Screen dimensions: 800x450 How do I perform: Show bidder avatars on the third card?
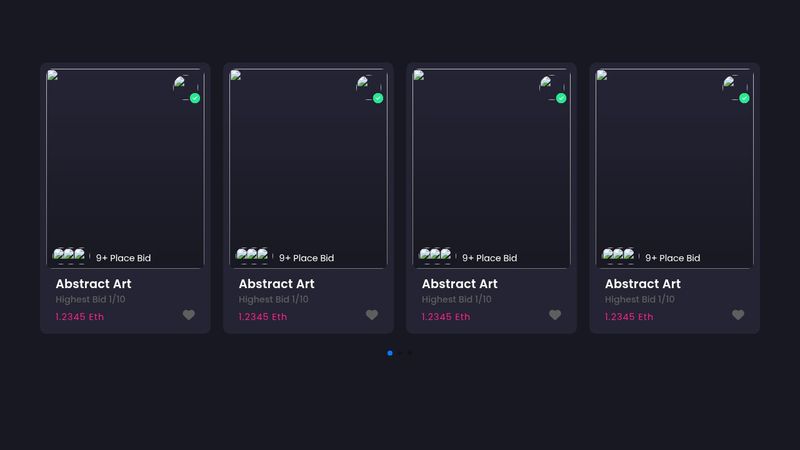[436, 256]
